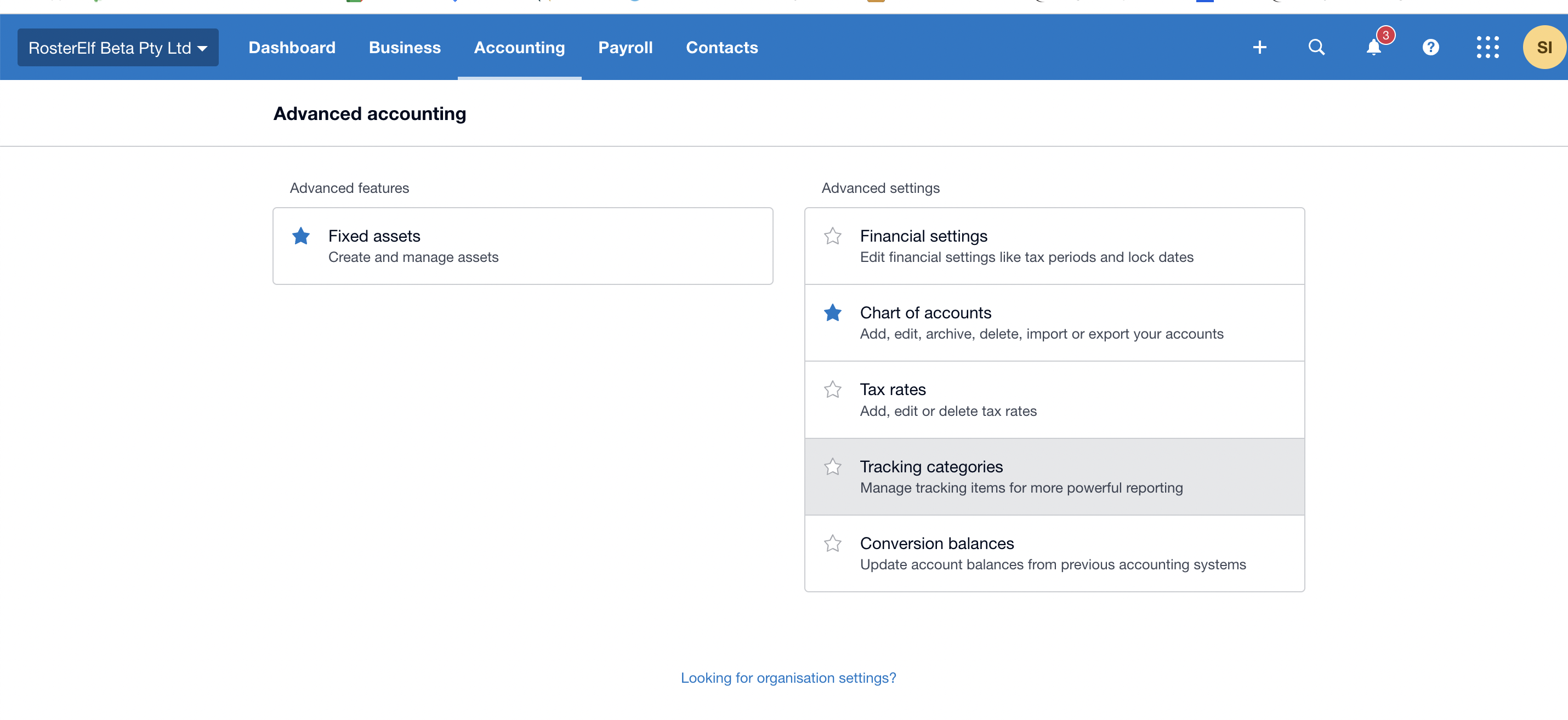The image size is (1568, 720).
Task: Favourite the Tracking categories star
Action: point(832,466)
